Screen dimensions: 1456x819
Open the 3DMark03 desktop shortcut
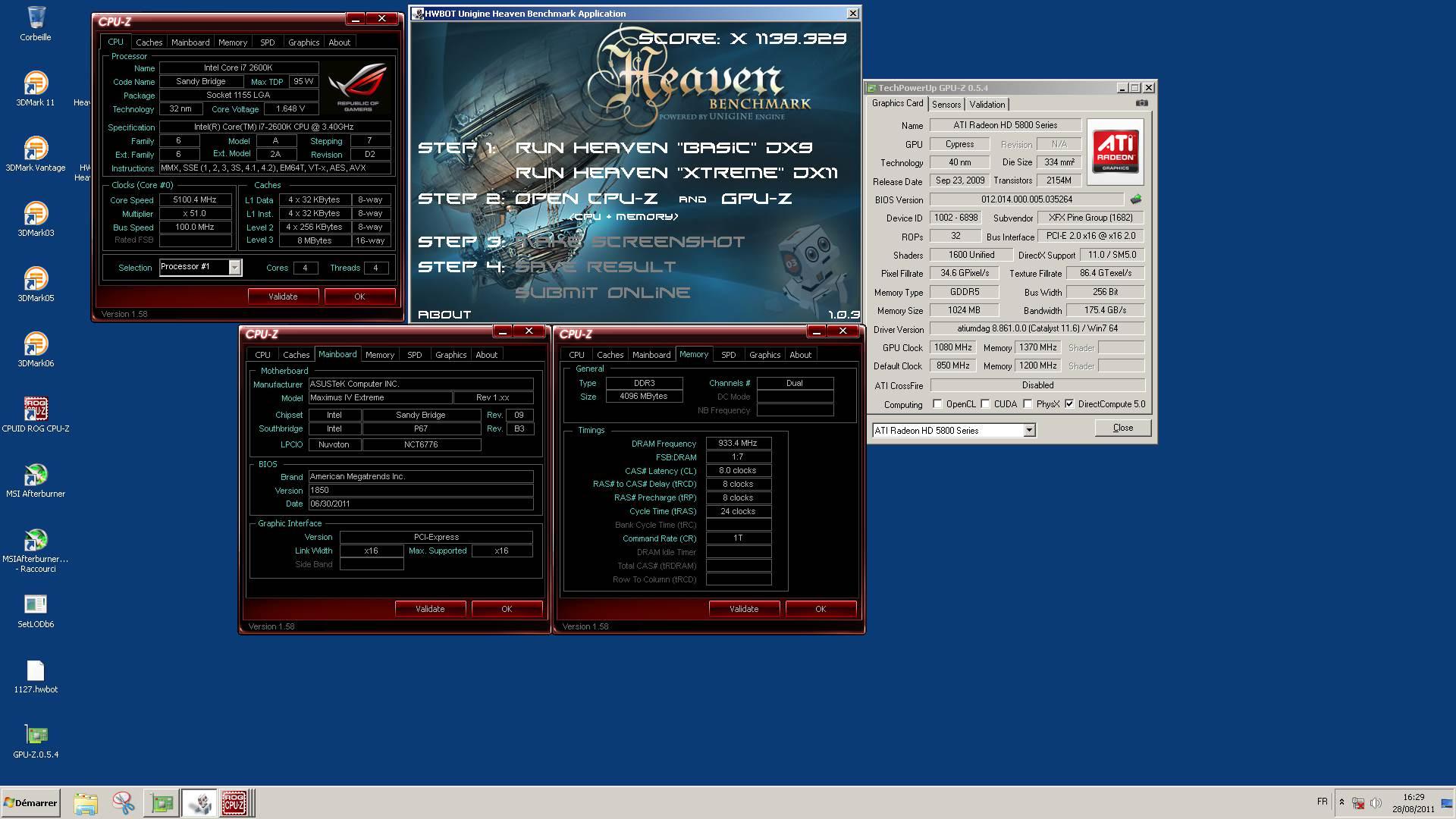point(35,218)
